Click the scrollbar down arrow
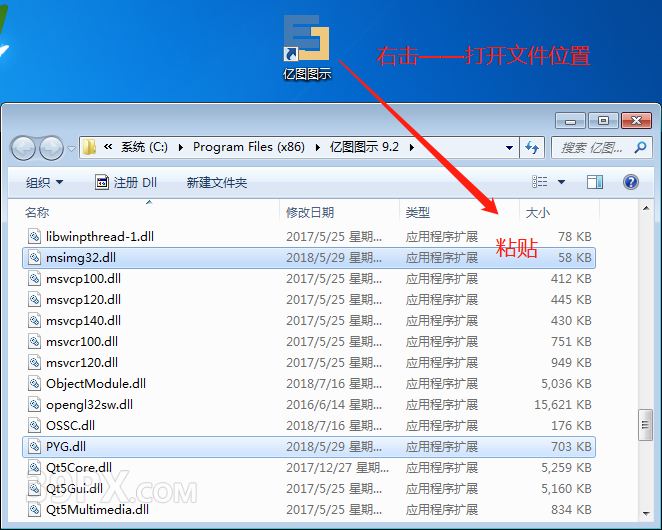The height and width of the screenshot is (530, 662). 646,514
